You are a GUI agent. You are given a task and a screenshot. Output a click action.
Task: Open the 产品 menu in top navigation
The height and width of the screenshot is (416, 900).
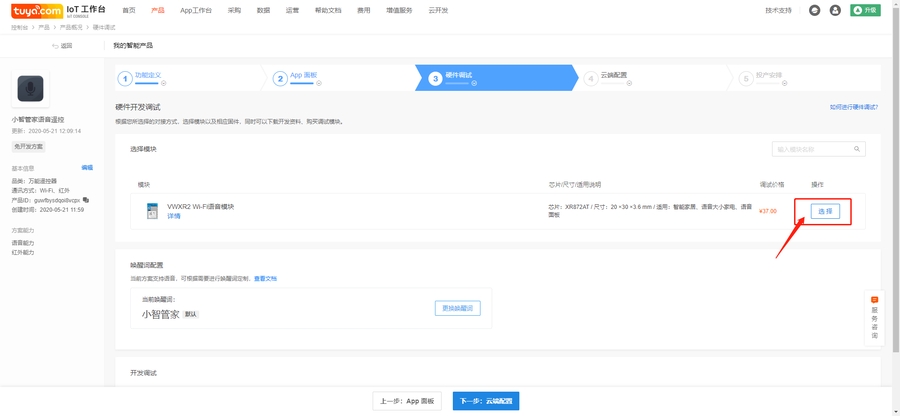(157, 10)
